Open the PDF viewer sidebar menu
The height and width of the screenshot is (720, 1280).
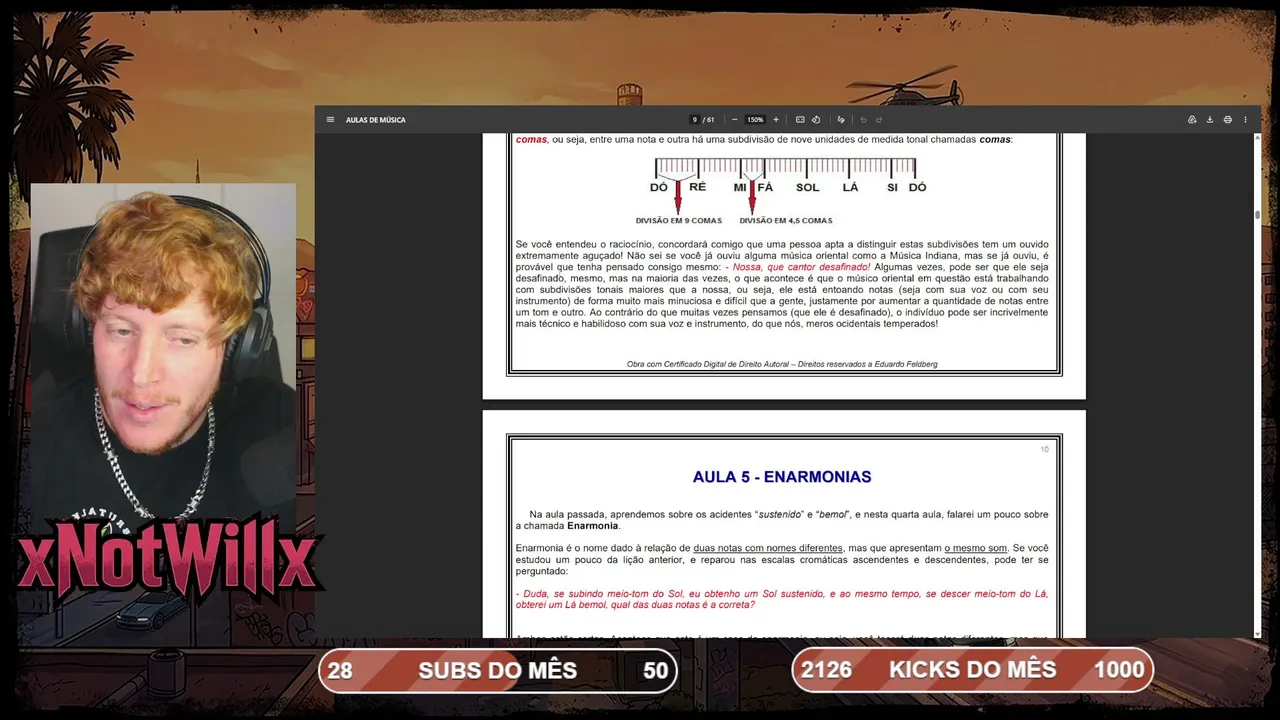click(330, 120)
